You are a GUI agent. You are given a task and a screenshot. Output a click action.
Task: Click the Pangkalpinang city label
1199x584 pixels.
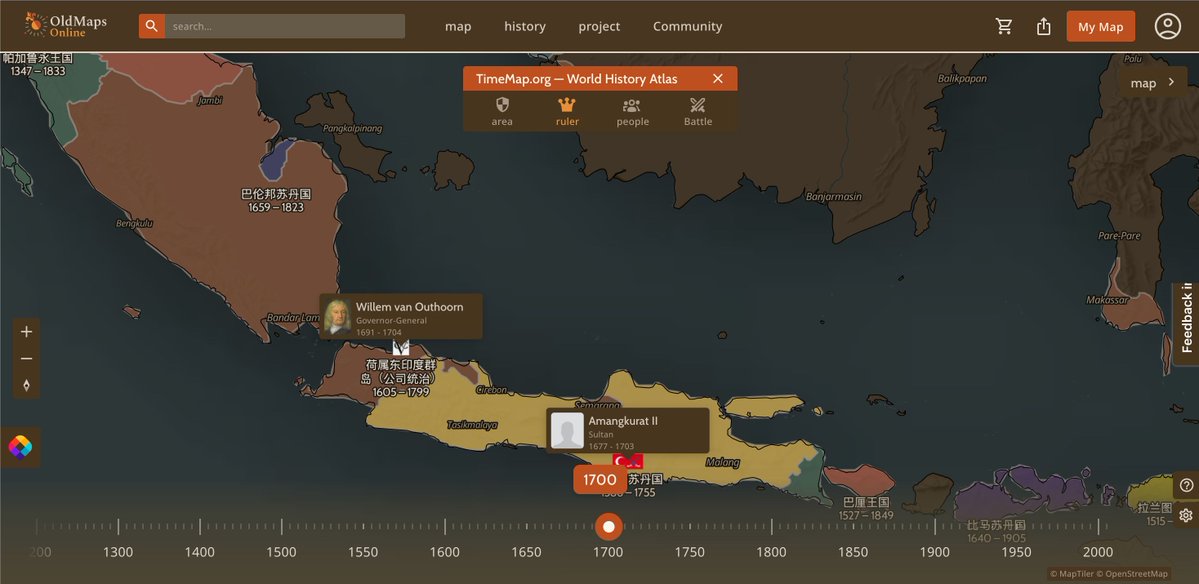[352, 128]
